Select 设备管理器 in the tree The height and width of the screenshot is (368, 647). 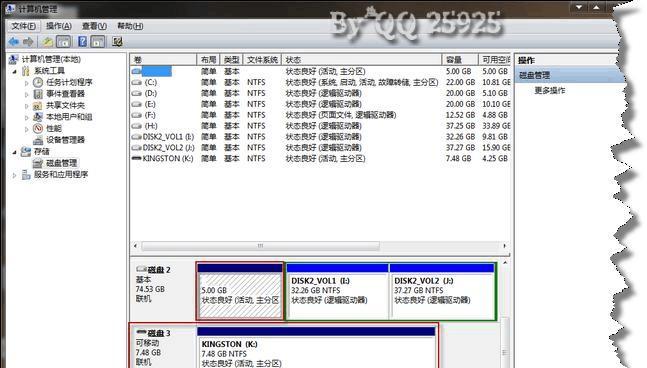(65, 140)
